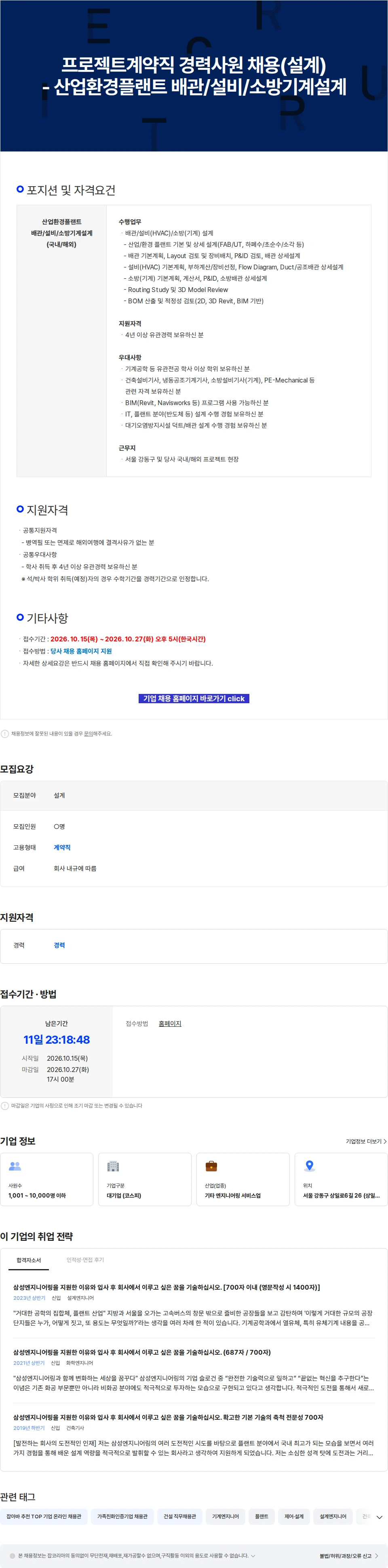Click the 기업 채용 홈페이지 바로가기 click button
This screenshot has height=1568, width=388.
click(x=194, y=698)
